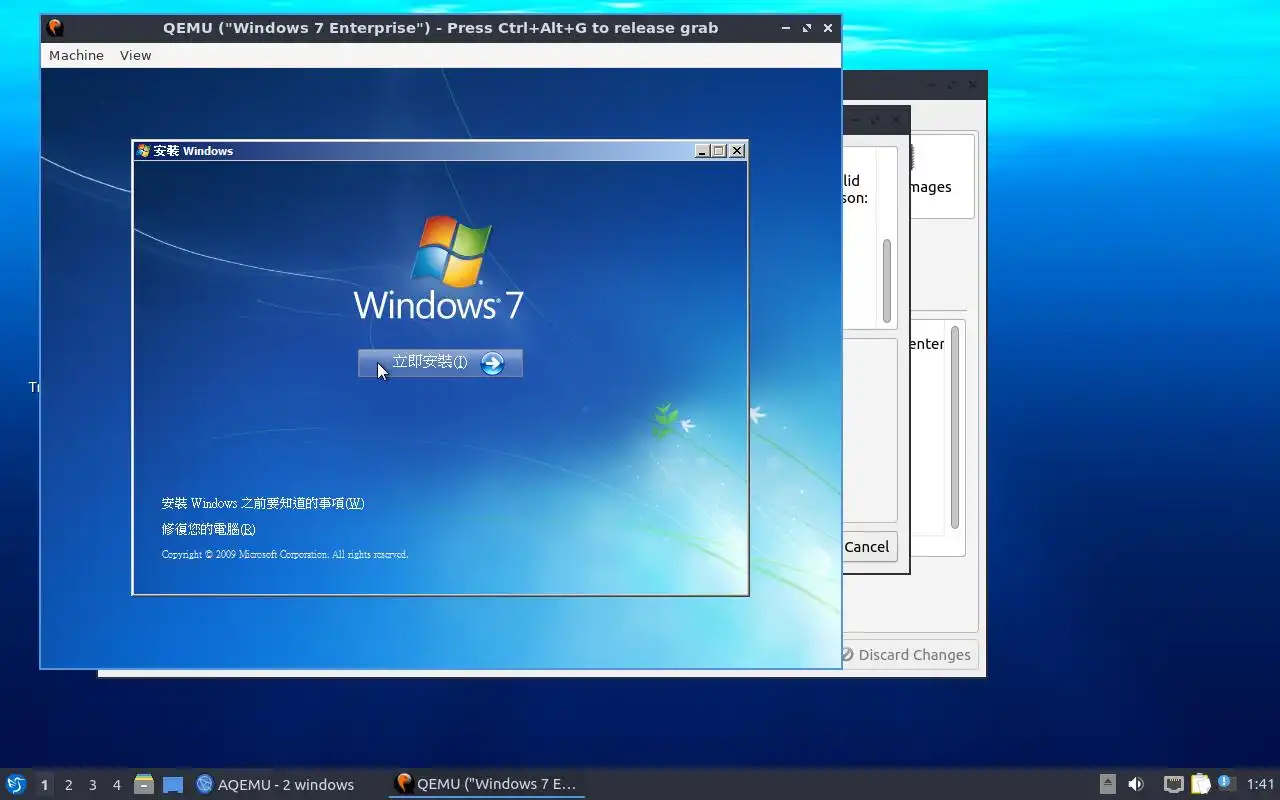Open the 修復您的電腦 repair computer link
This screenshot has width=1280, height=800.
208,529
